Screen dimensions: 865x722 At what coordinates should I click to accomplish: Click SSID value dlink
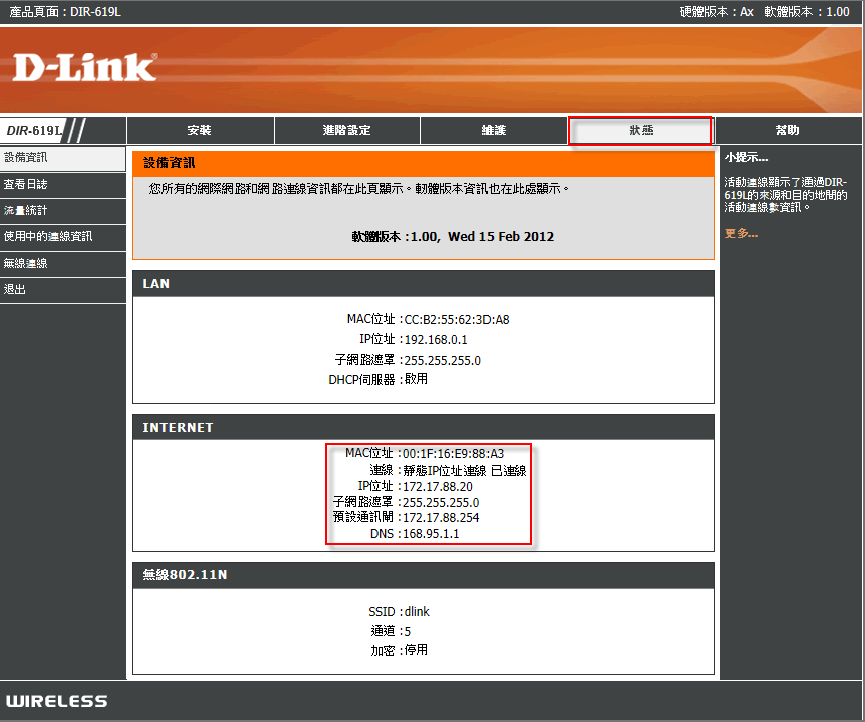click(x=417, y=612)
